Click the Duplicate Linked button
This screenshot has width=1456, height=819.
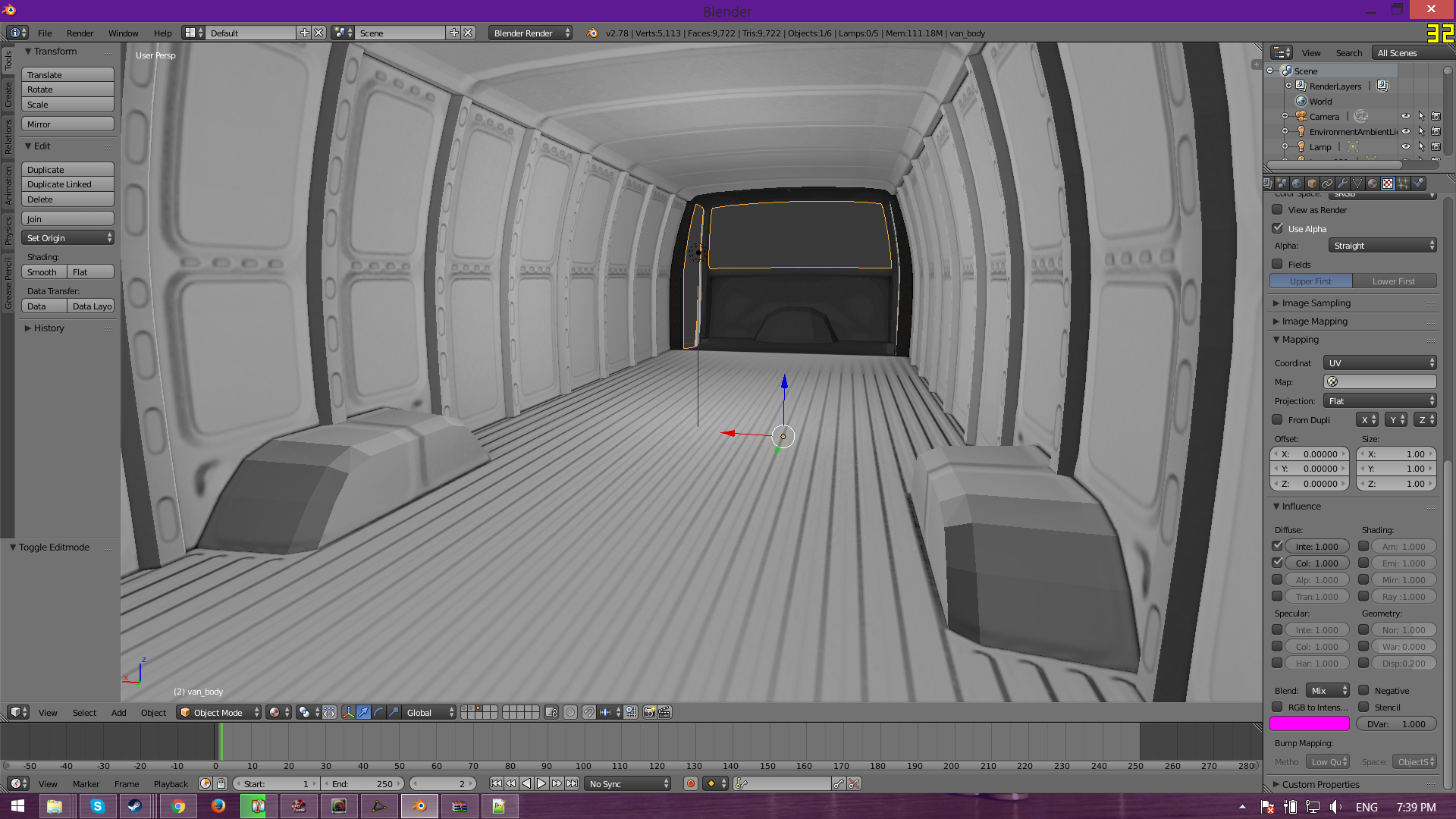pos(67,184)
